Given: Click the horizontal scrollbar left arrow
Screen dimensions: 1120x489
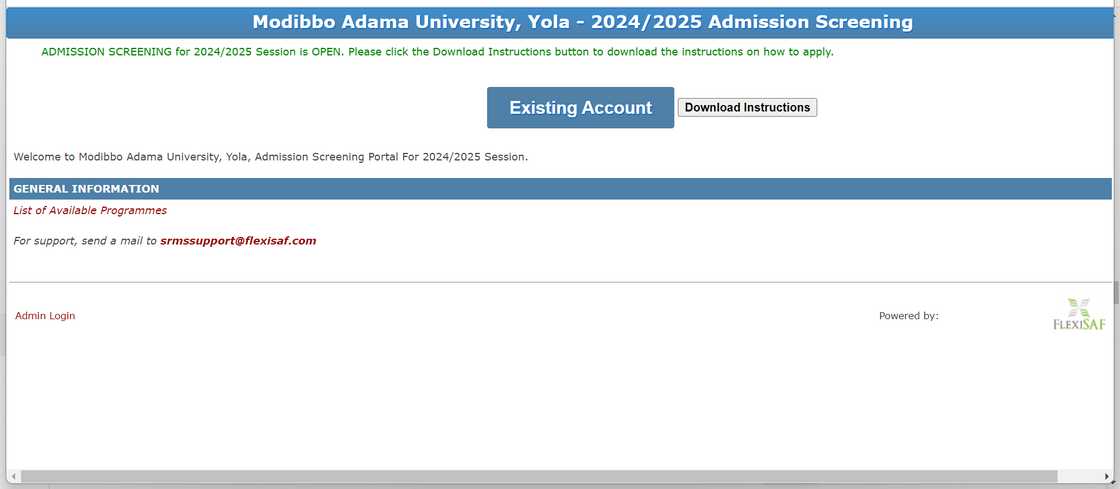Looking at the screenshot, I should 13,477.
